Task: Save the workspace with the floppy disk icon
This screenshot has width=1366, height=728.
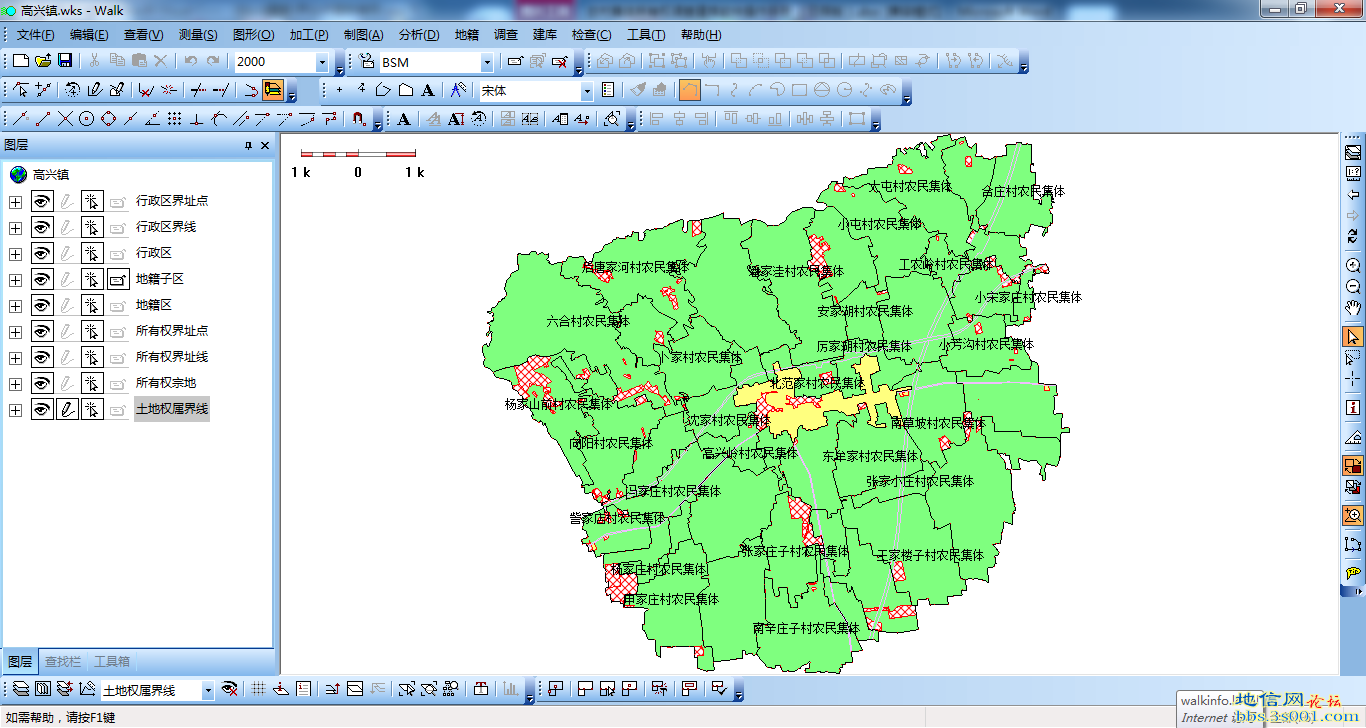Action: click(65, 62)
